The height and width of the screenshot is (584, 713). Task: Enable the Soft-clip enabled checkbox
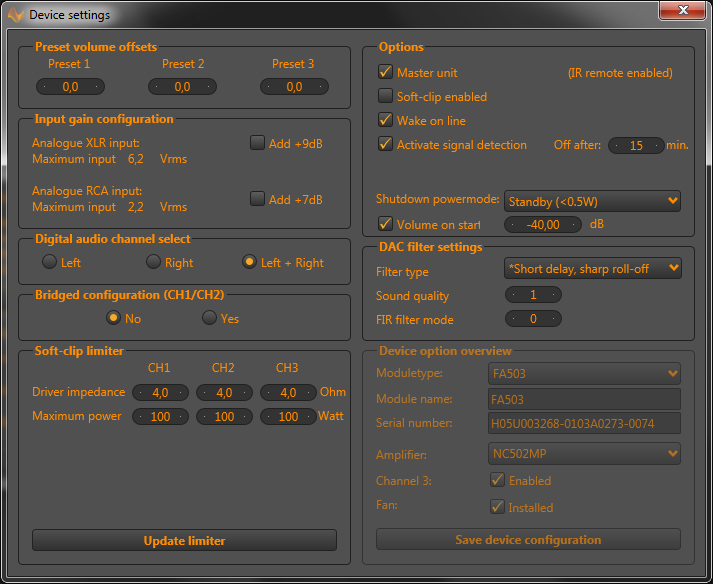click(385, 97)
